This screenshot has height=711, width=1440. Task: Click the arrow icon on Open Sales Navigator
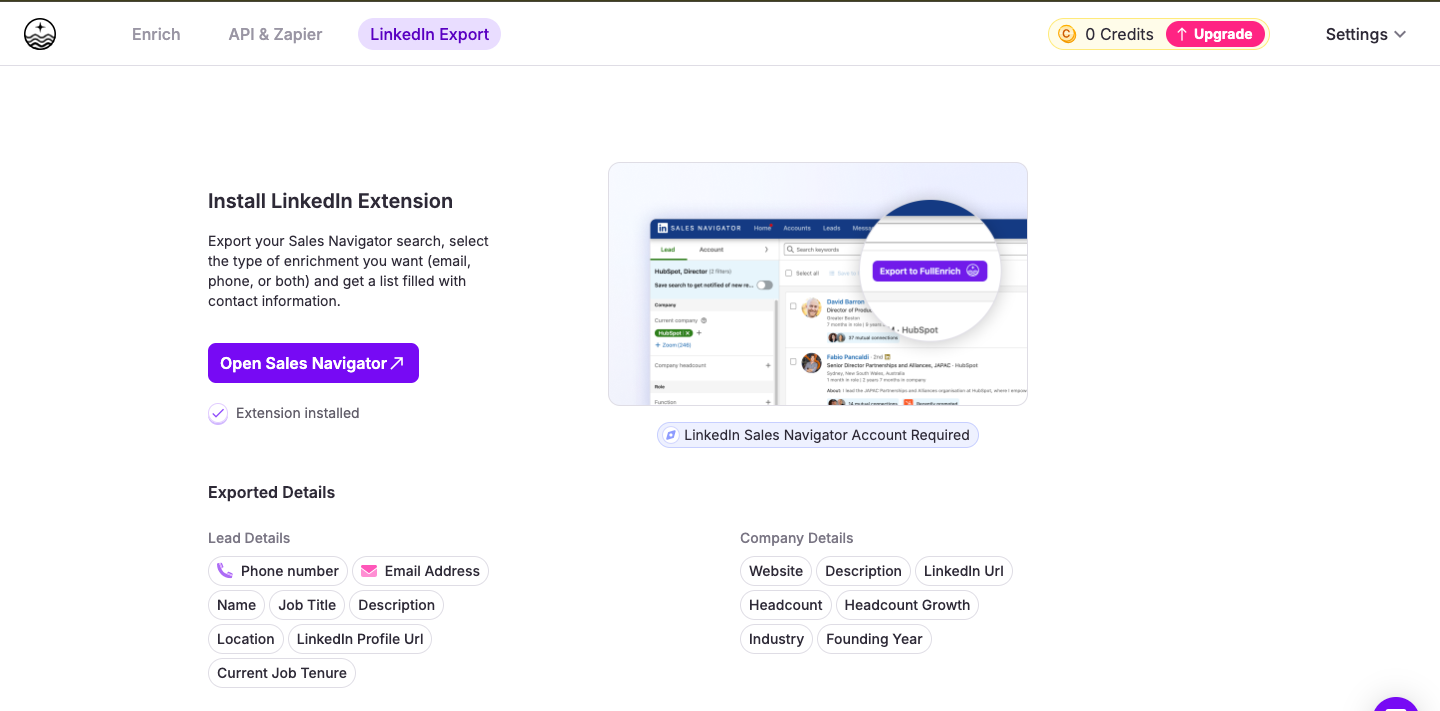397,363
